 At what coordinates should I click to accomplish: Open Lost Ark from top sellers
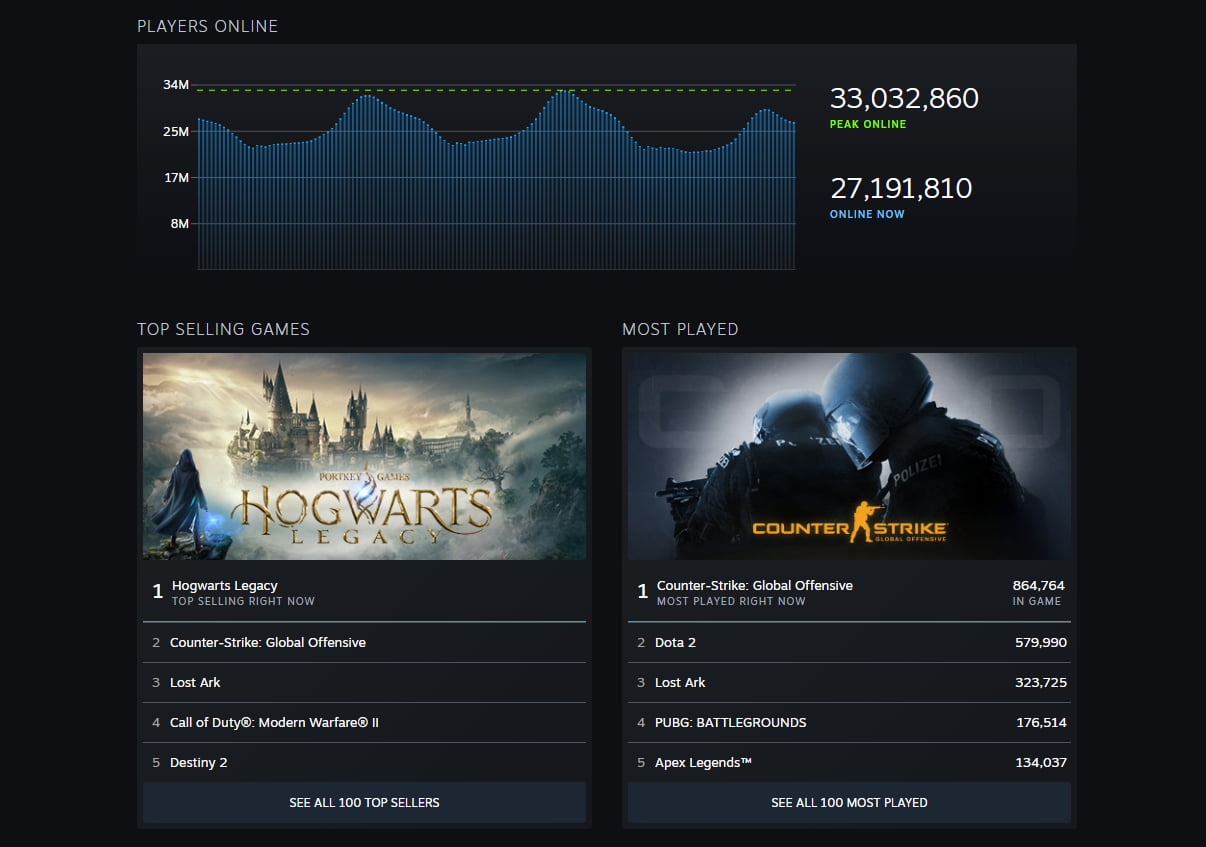click(197, 682)
